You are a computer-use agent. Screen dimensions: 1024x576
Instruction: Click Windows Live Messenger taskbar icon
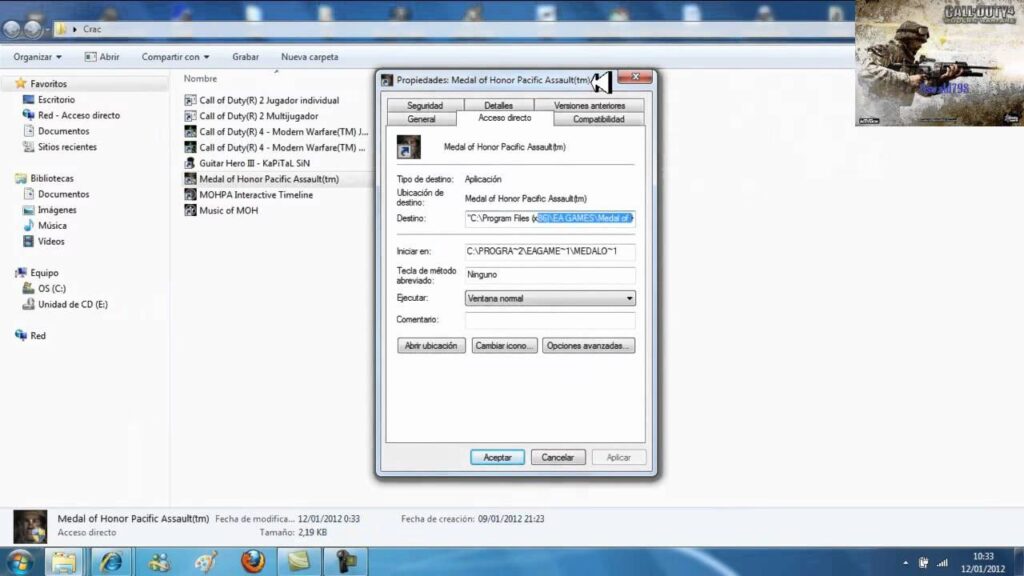[159, 562]
